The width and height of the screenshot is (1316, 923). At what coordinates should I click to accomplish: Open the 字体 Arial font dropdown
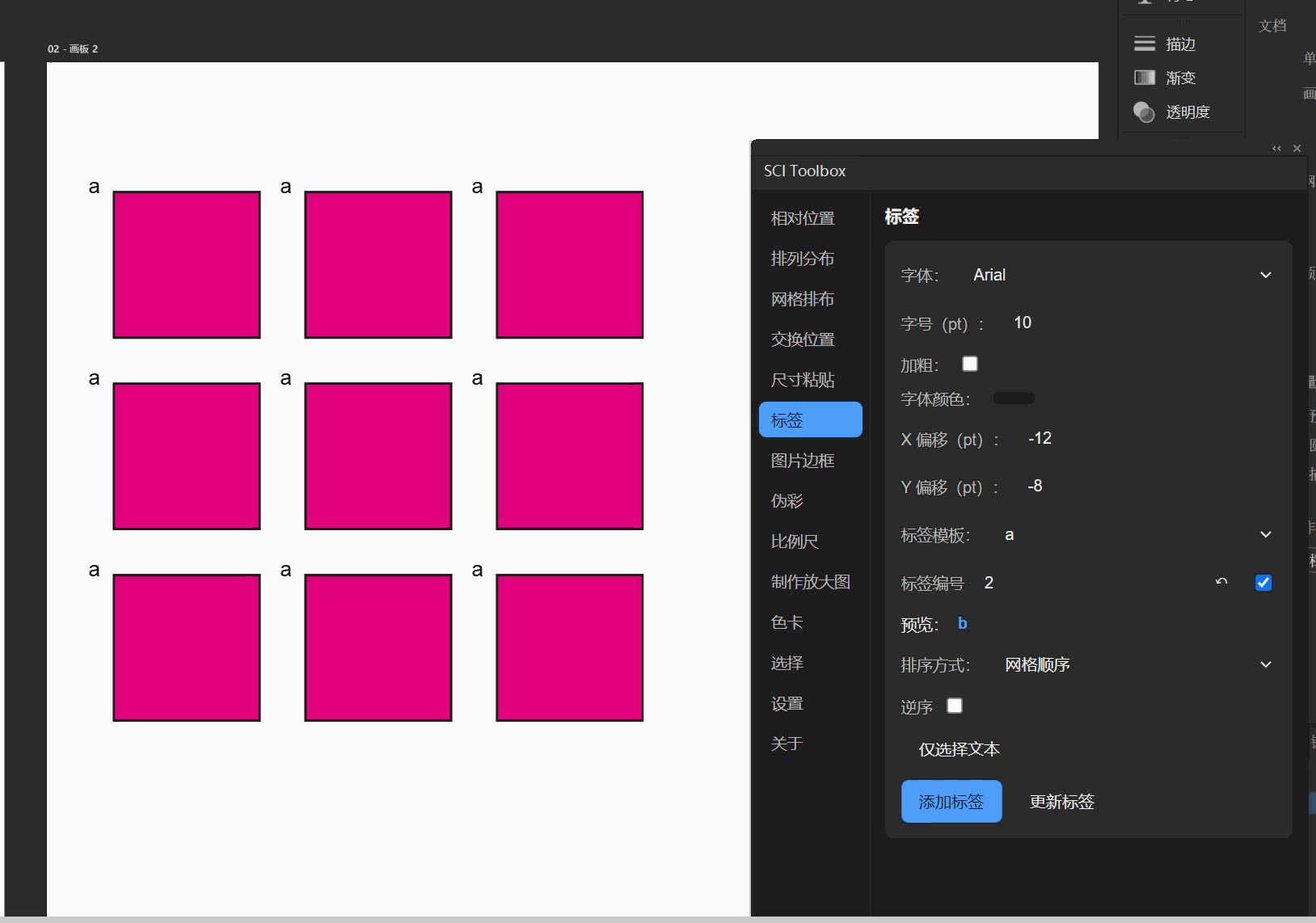(x=1123, y=275)
